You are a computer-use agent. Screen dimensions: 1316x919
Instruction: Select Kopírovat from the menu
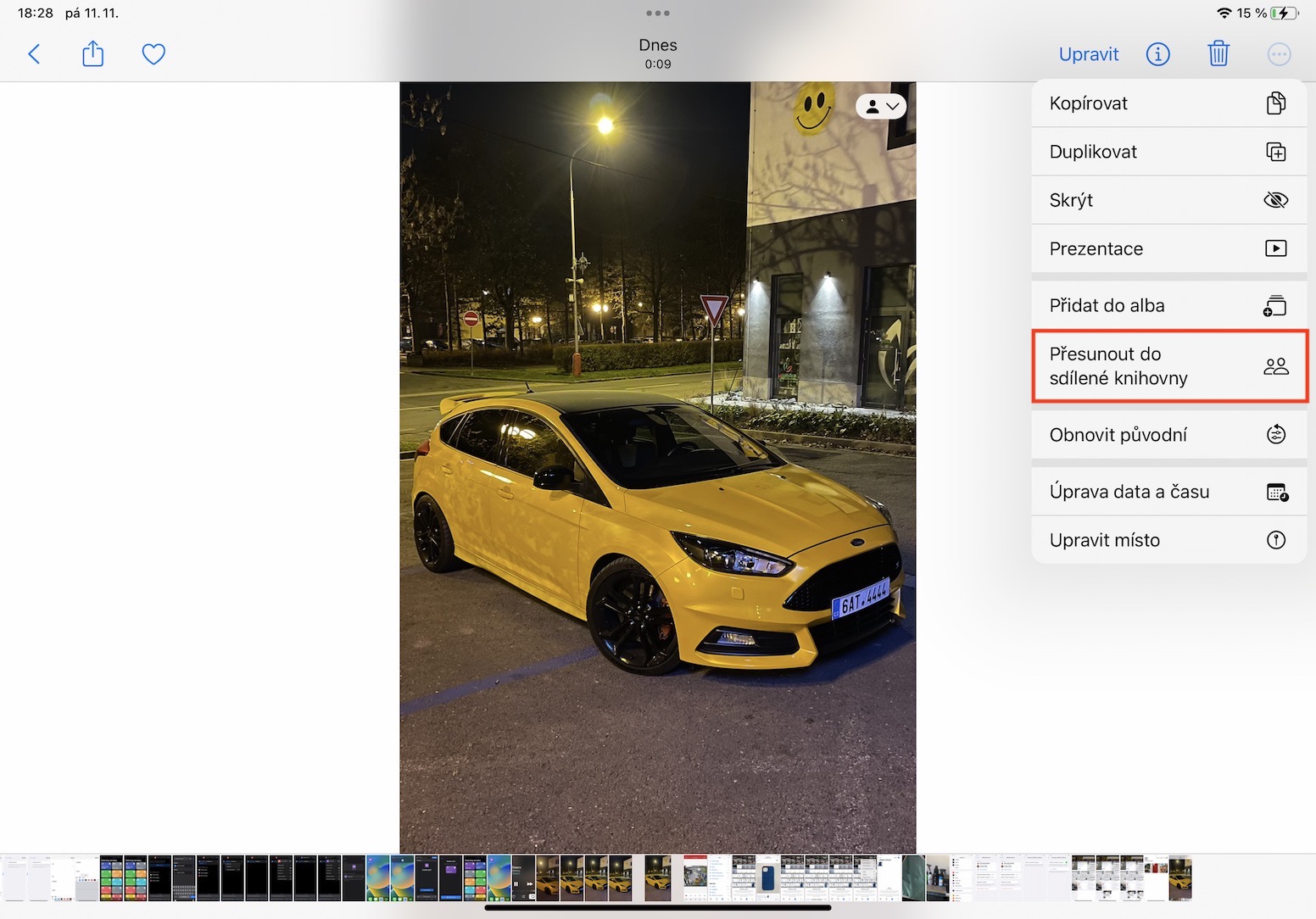coord(1168,103)
